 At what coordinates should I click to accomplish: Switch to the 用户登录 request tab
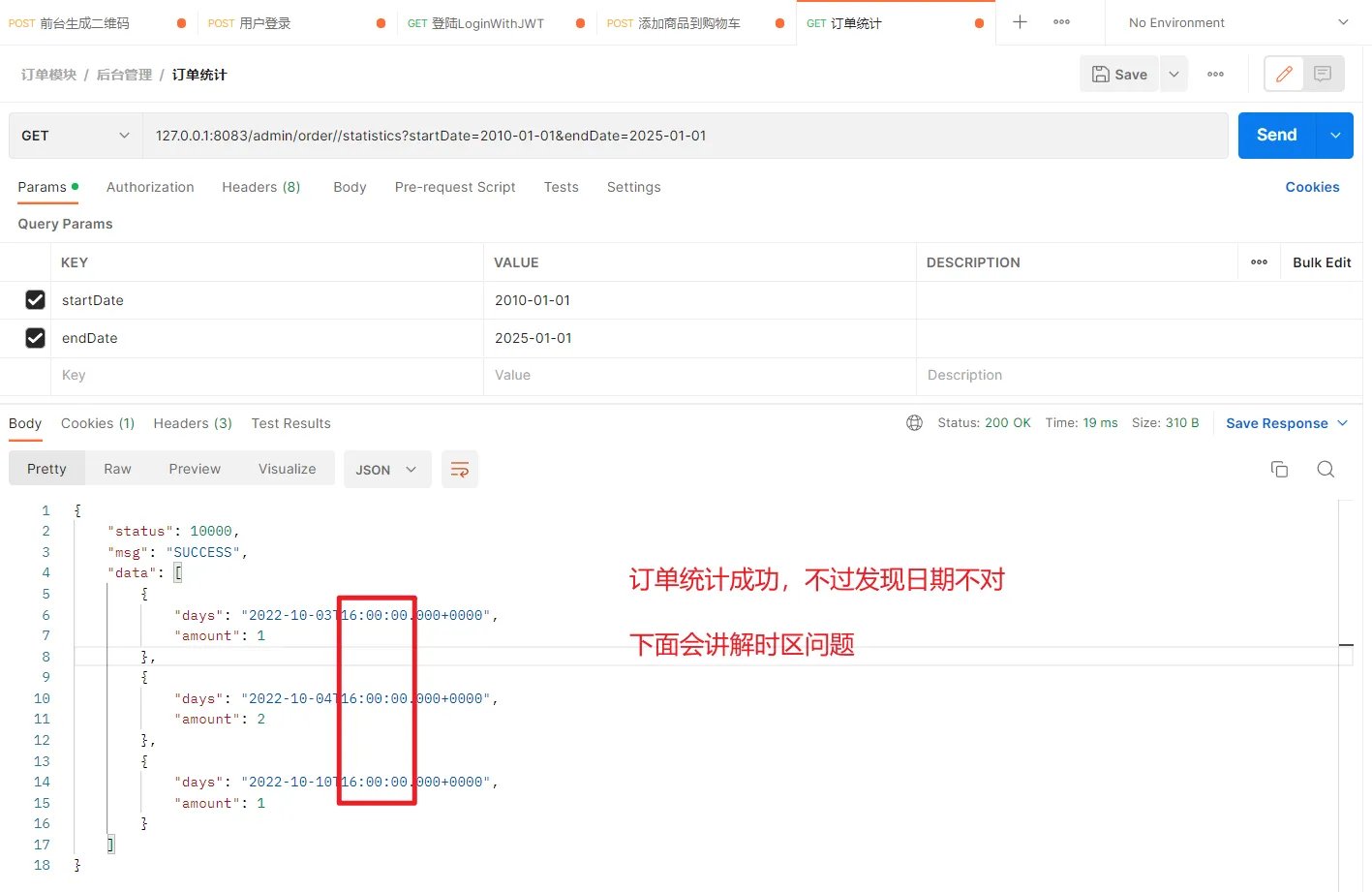[264, 23]
